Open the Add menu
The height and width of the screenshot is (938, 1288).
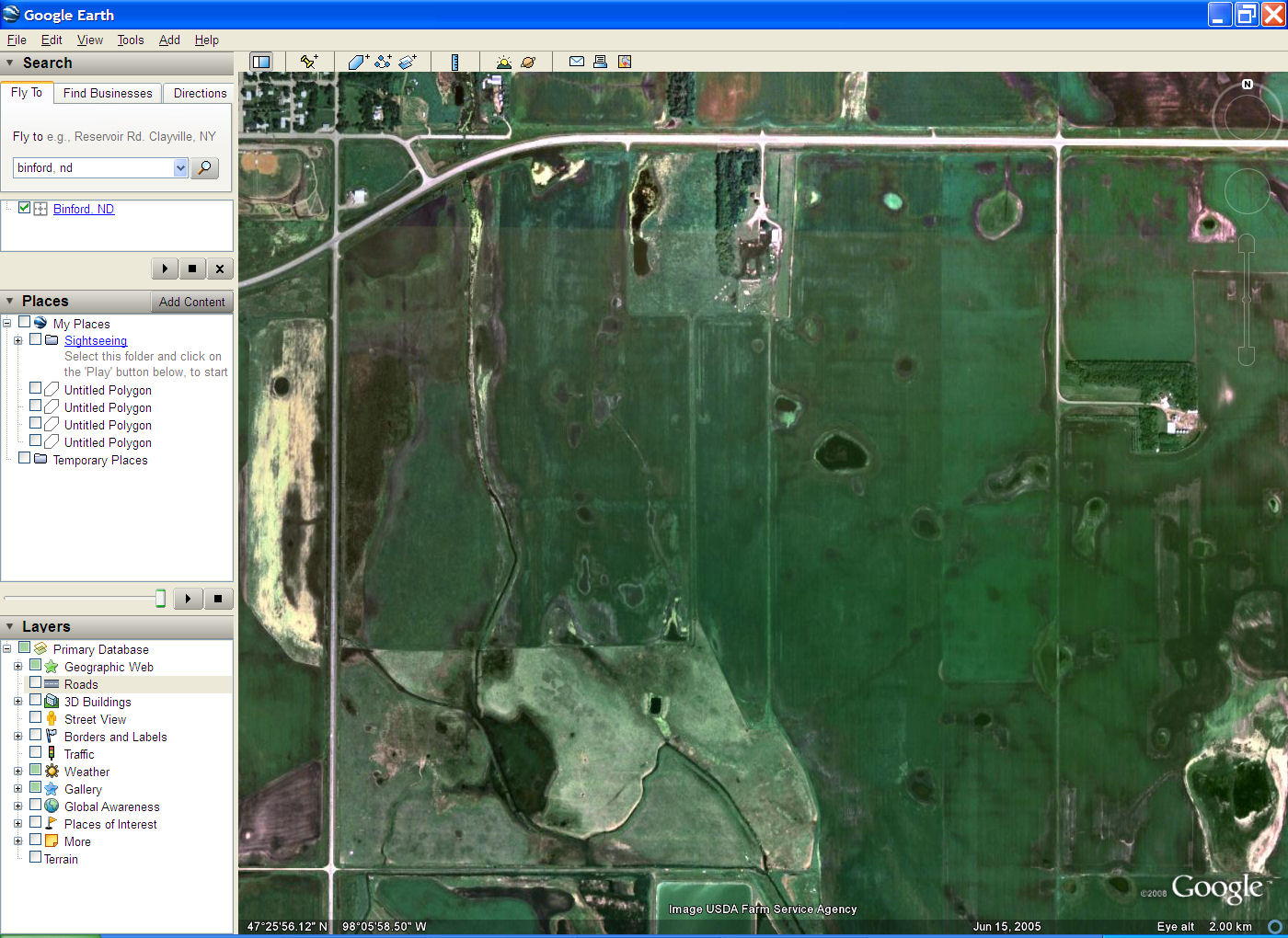[x=169, y=40]
